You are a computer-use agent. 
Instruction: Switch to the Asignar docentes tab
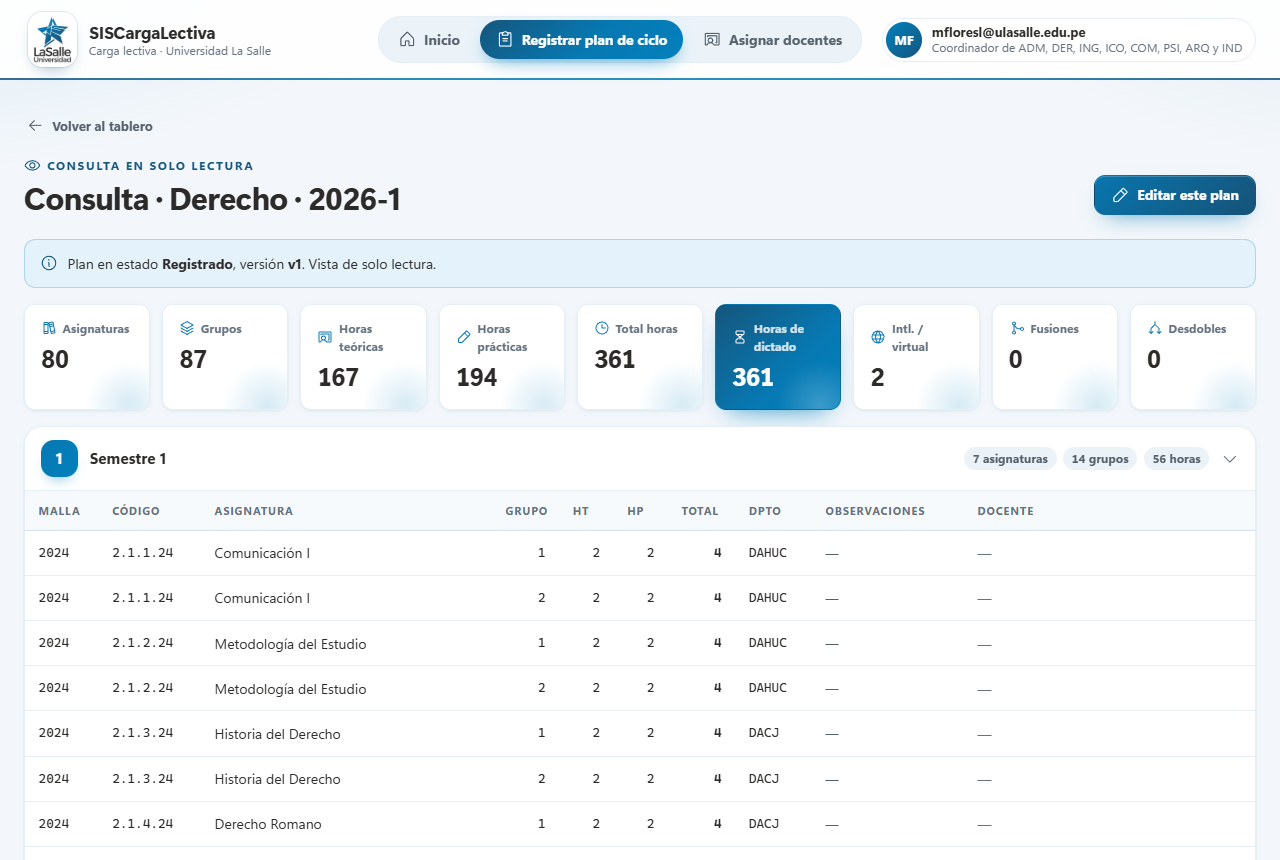point(773,40)
